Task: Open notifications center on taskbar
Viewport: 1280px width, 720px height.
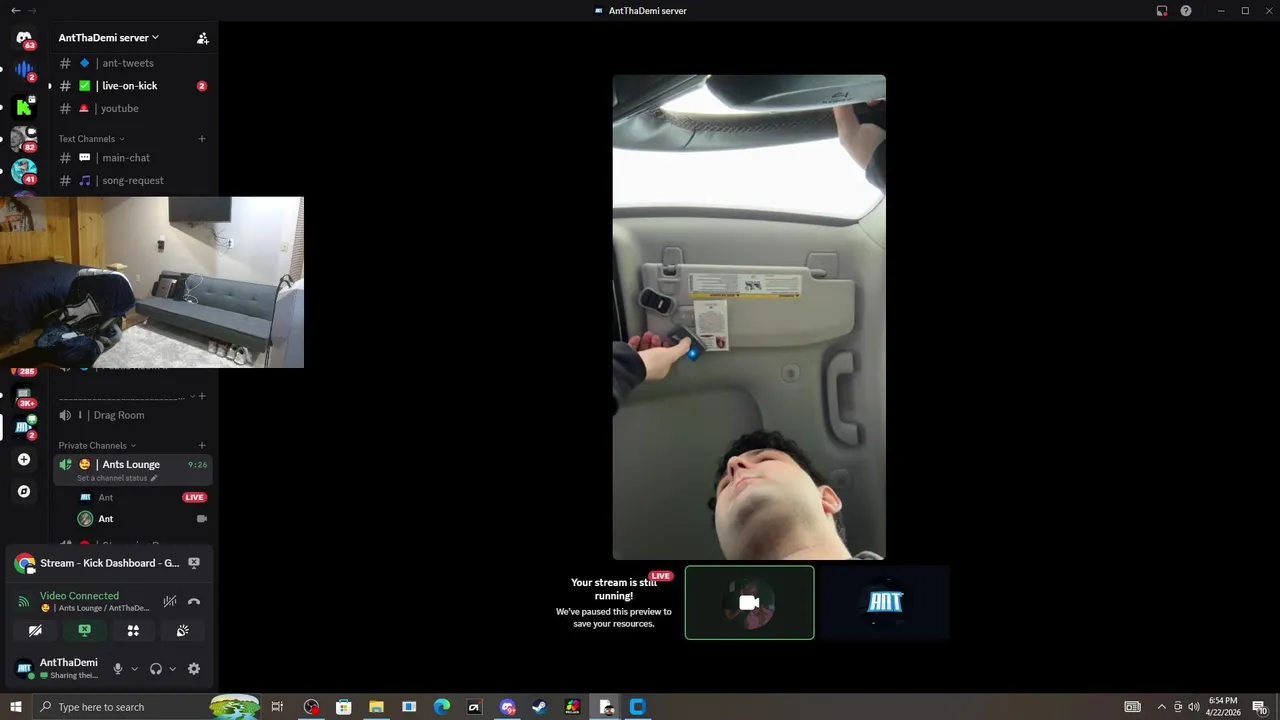Action: point(1260,707)
